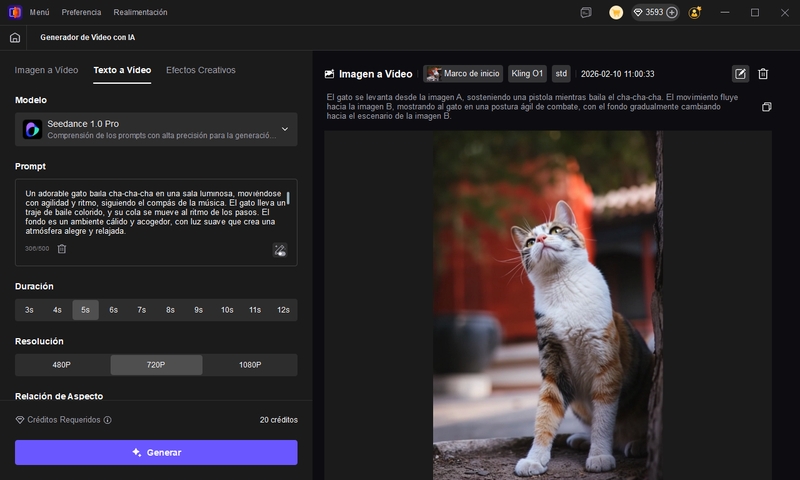This screenshot has height=480, width=800.
Task: Click the prompt box scrollbar
Action: [x=288, y=198]
